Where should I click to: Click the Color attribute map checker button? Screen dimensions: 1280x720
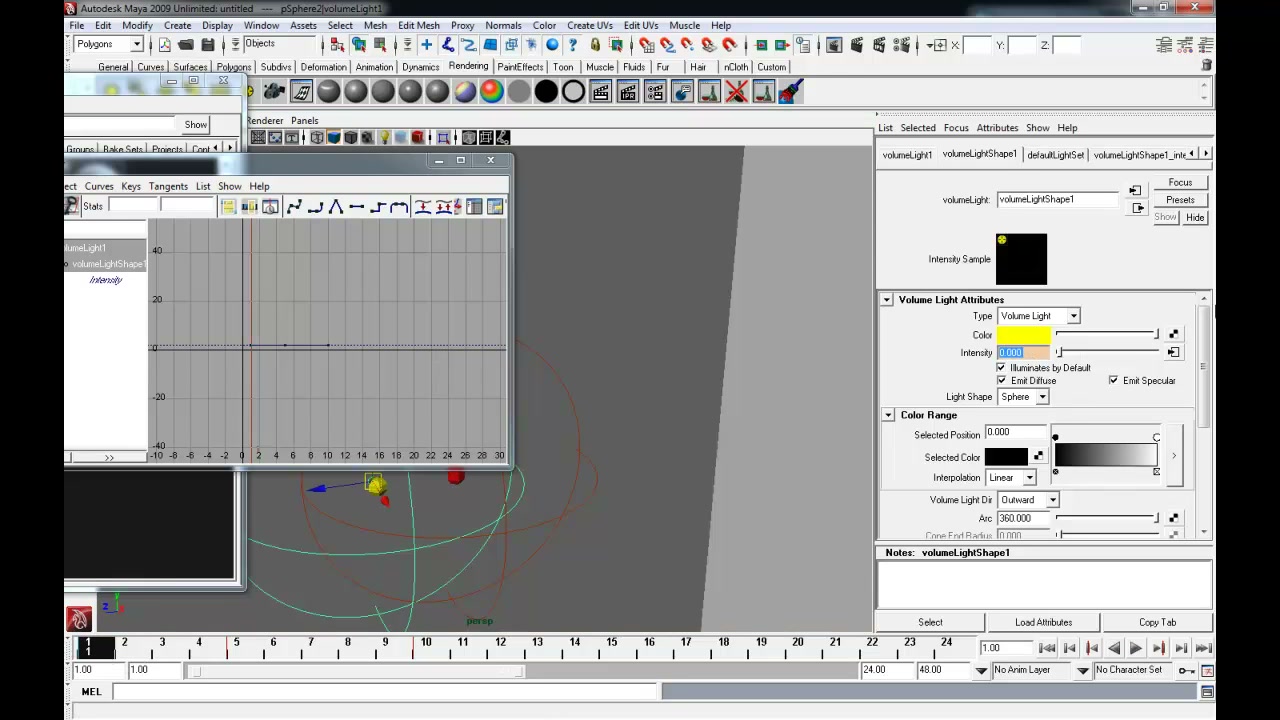pyautogui.click(x=1173, y=335)
